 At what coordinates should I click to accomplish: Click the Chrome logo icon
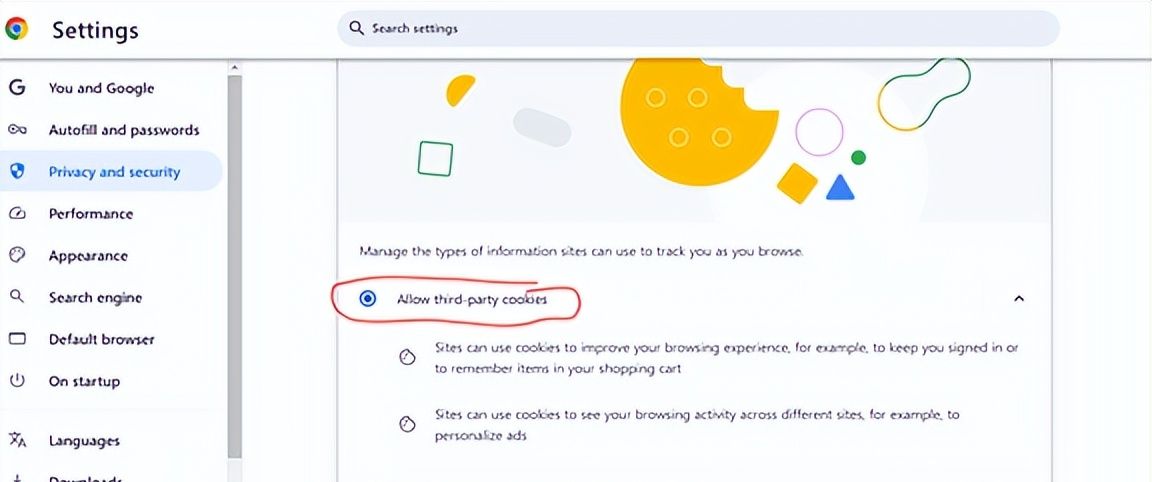coord(17,29)
